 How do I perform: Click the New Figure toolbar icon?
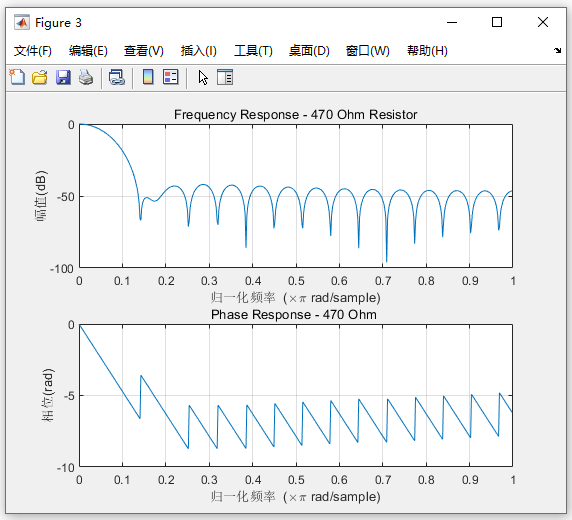17,77
